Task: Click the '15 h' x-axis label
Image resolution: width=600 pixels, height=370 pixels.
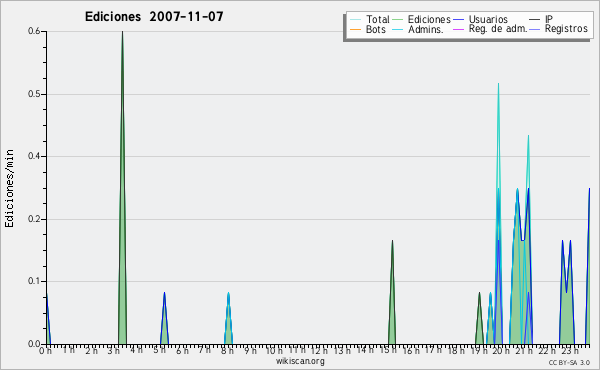Action: coord(388,351)
